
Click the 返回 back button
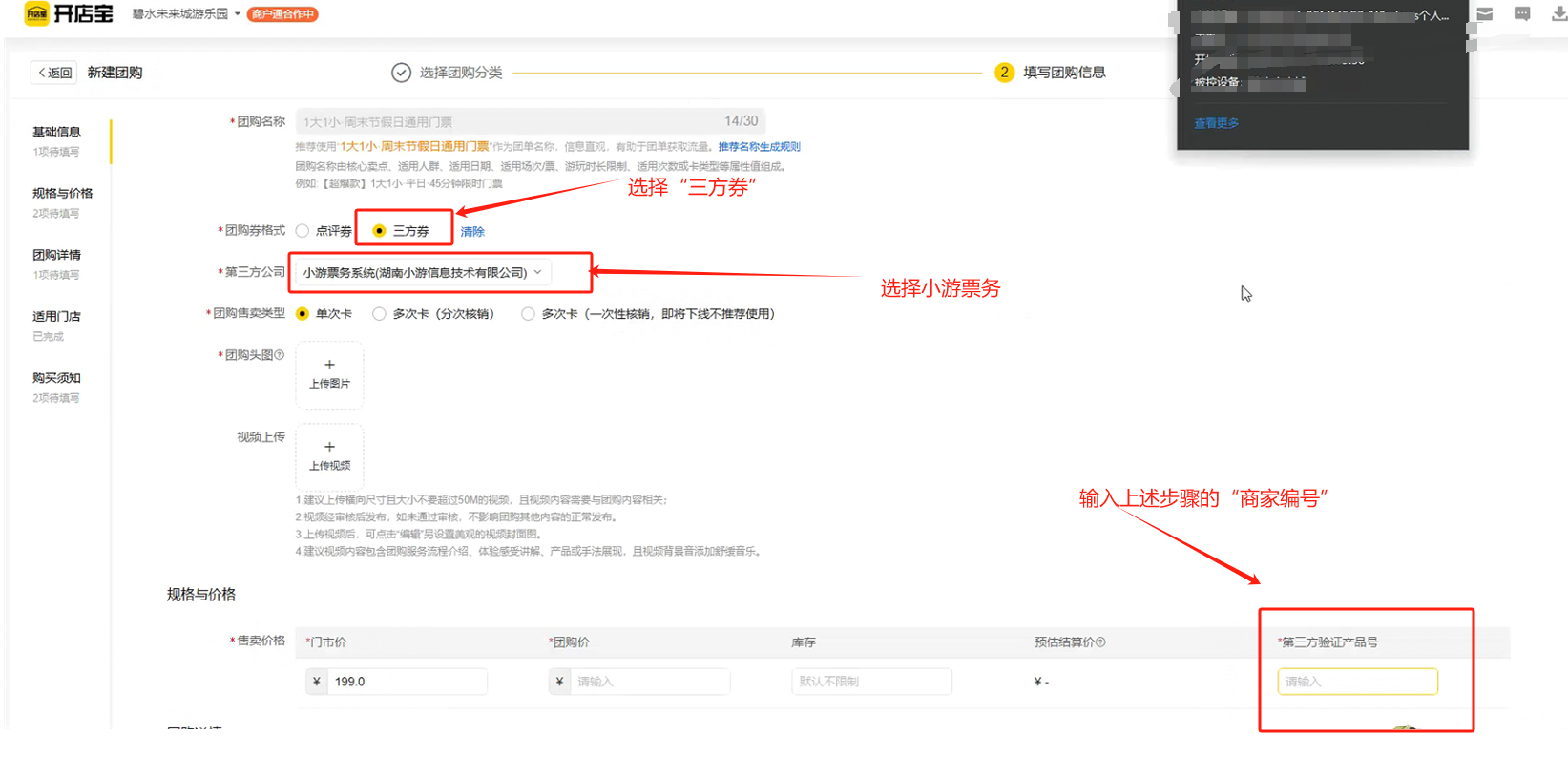point(54,73)
